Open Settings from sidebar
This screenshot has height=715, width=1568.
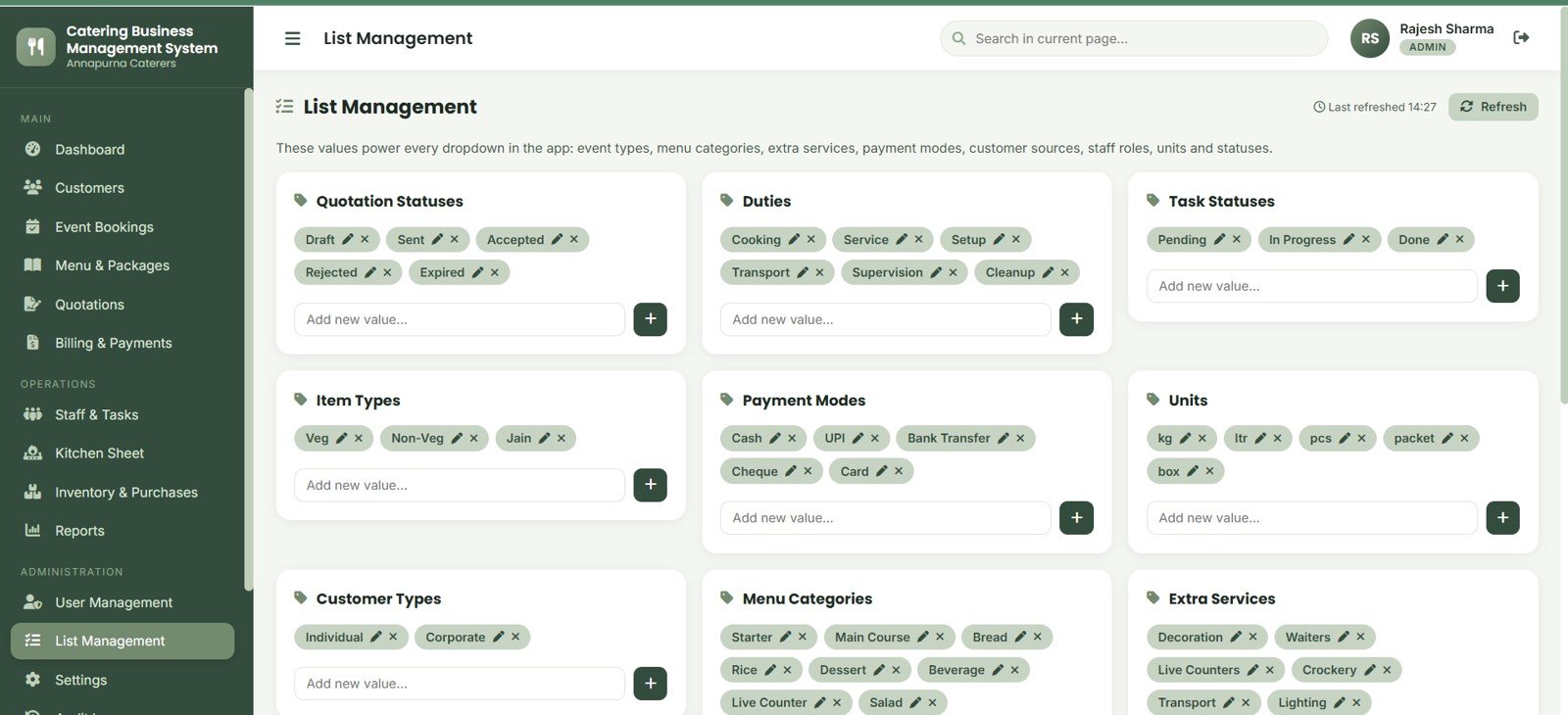122,680
